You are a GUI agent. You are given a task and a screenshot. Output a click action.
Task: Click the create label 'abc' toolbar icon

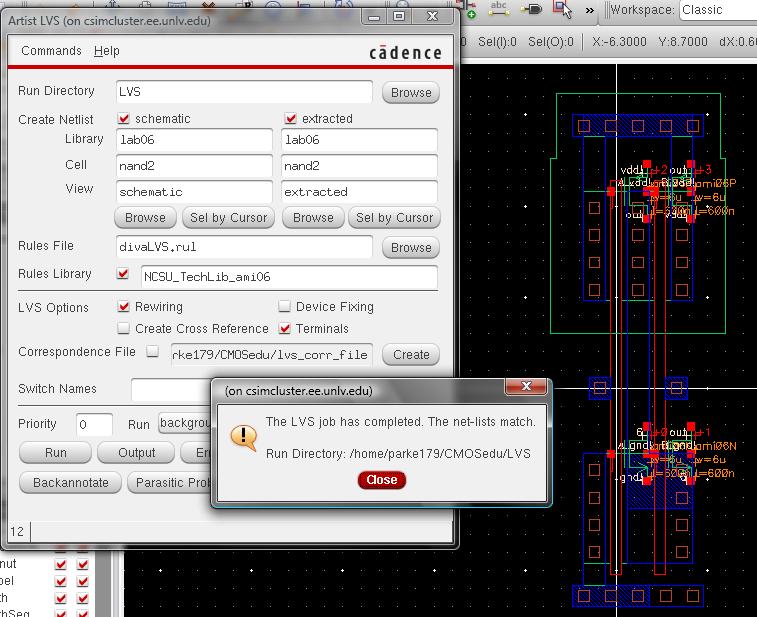(500, 8)
